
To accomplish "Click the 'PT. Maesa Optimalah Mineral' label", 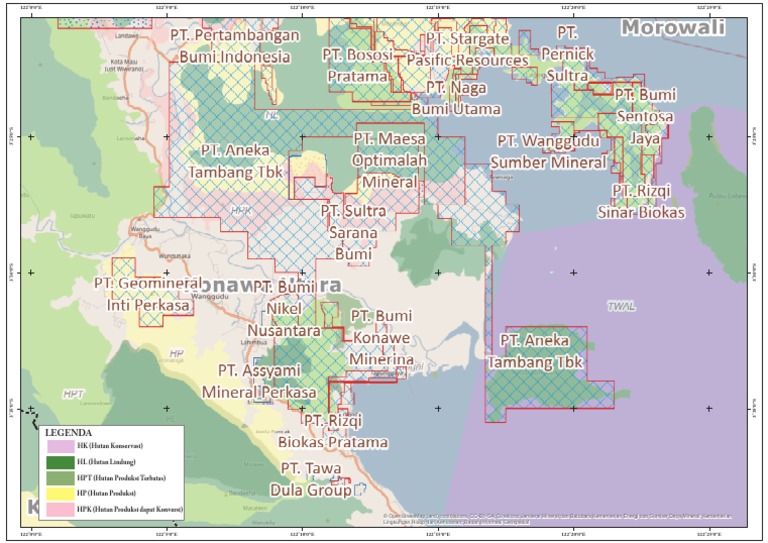I will 389,161.
